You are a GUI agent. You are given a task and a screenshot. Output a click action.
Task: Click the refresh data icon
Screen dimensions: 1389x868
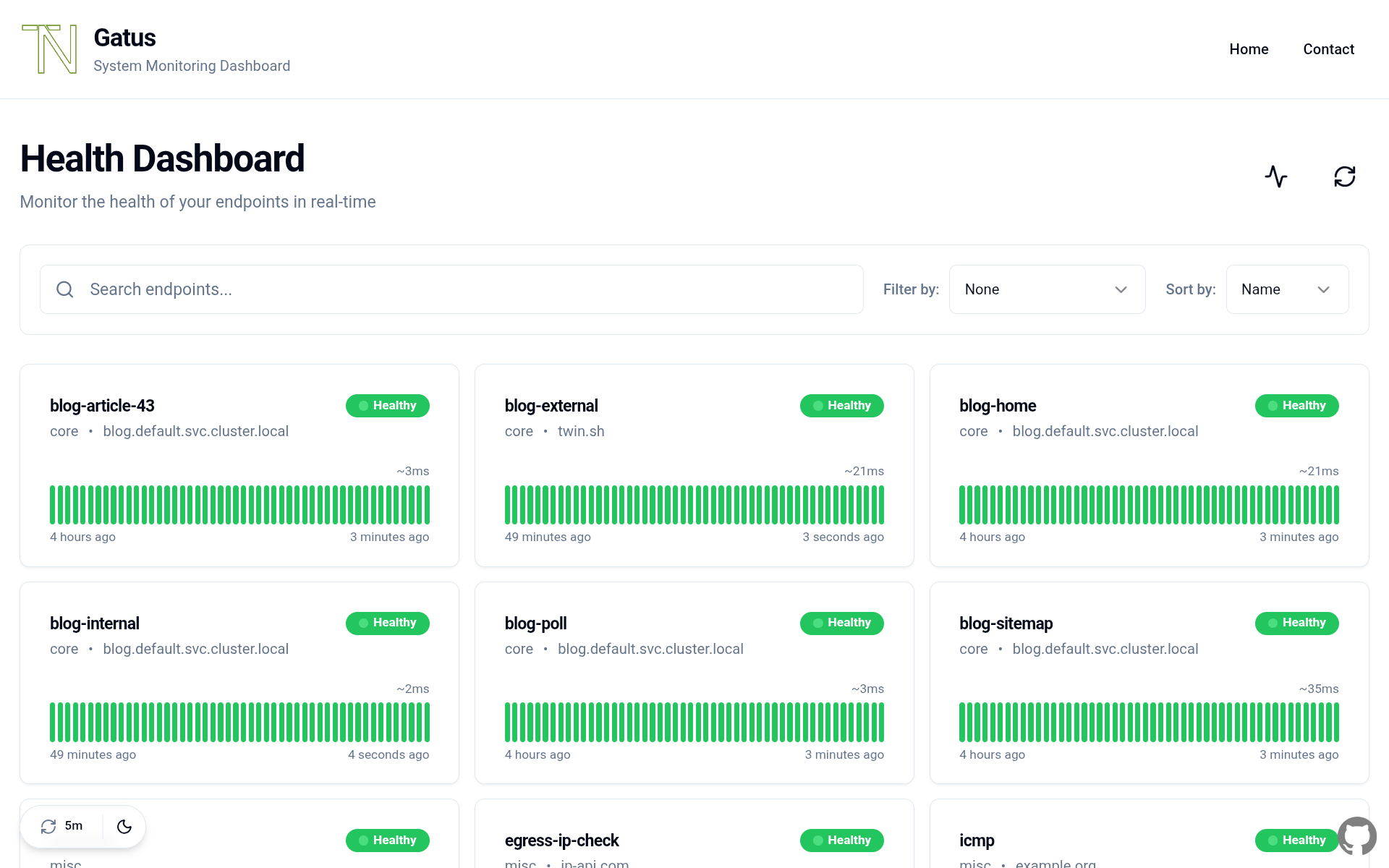point(1345,176)
